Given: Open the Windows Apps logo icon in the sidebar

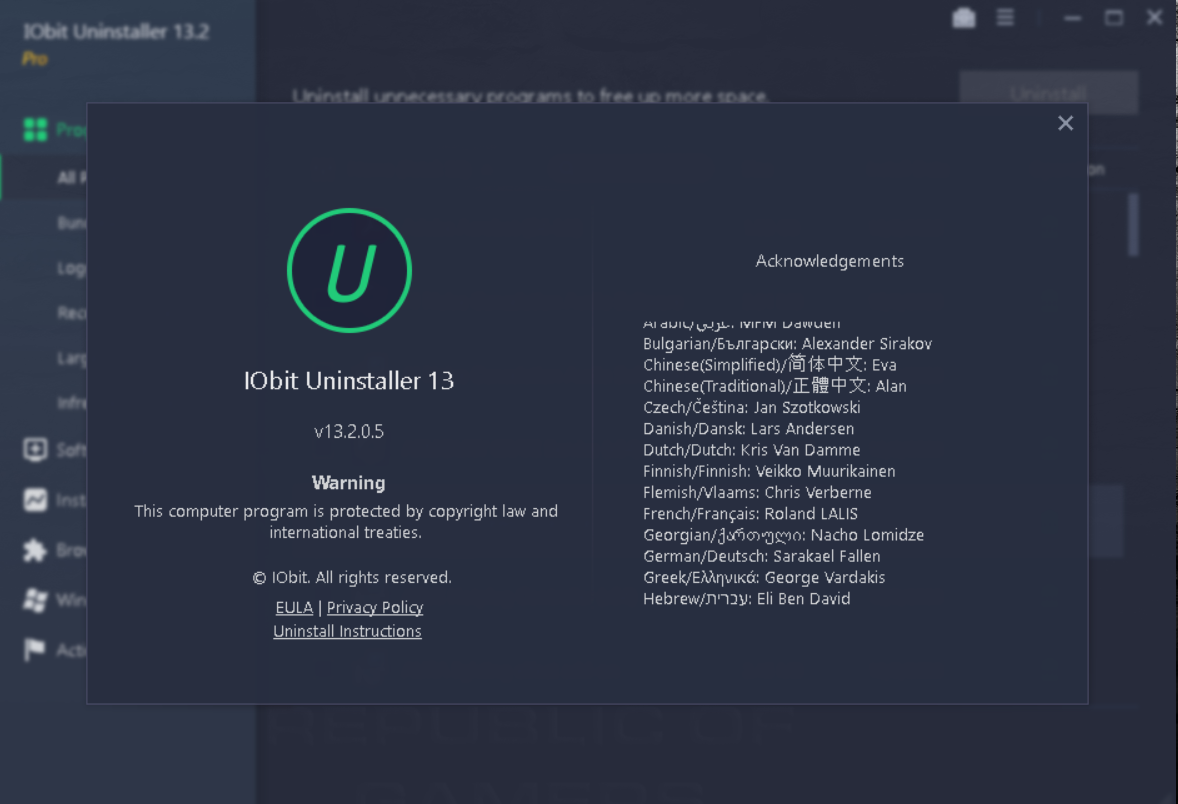Looking at the screenshot, I should point(35,600).
